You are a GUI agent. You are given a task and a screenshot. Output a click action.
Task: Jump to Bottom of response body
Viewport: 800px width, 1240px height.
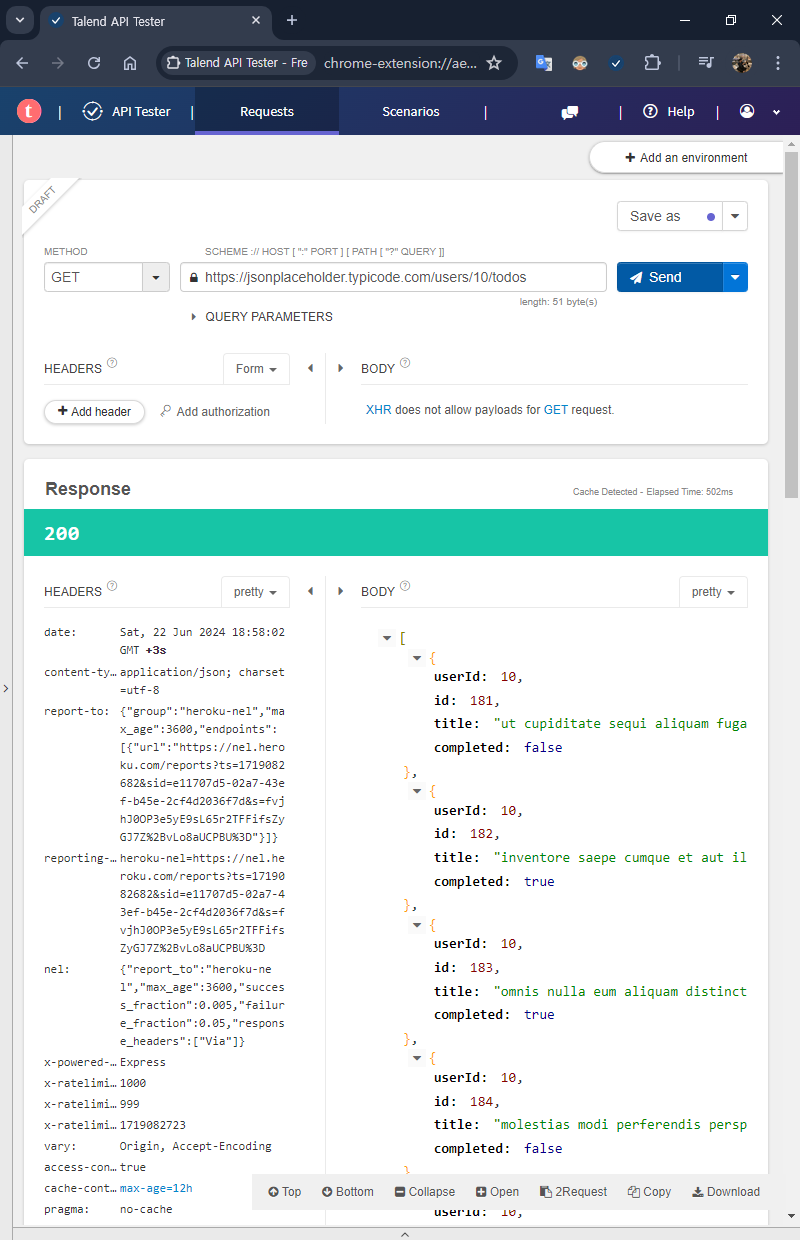tap(348, 1192)
